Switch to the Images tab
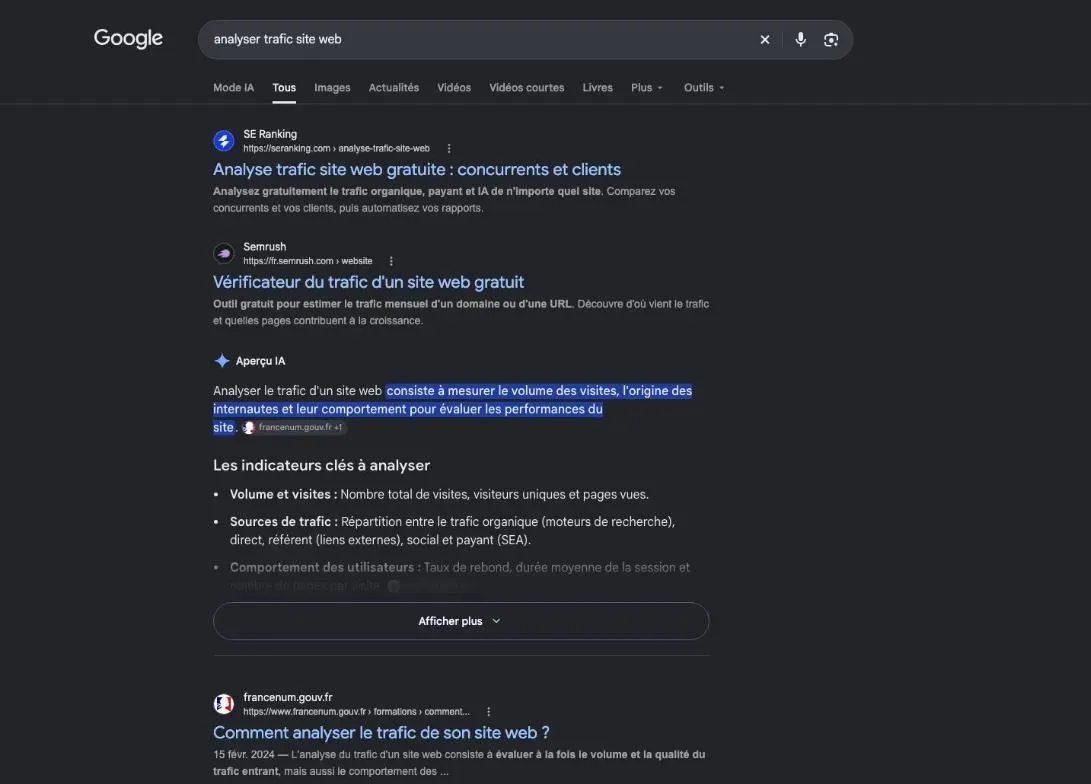The height and width of the screenshot is (784, 1091). coord(332,88)
